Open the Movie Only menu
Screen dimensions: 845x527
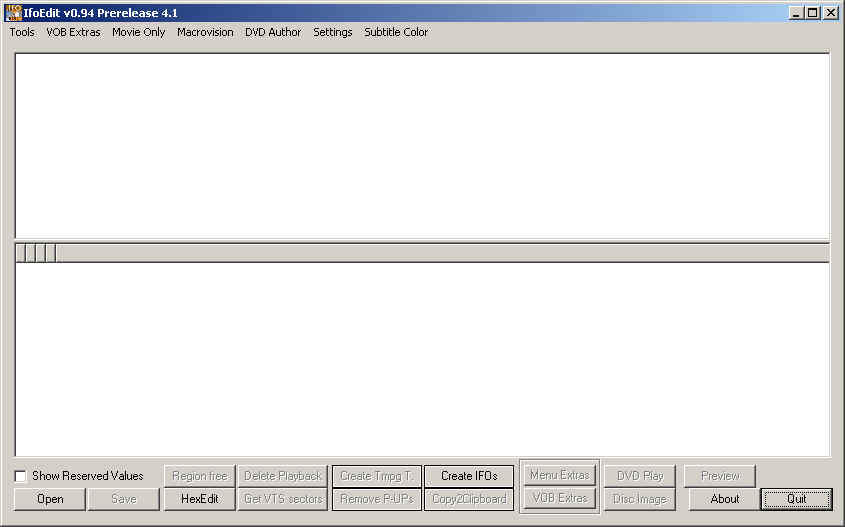pos(138,32)
